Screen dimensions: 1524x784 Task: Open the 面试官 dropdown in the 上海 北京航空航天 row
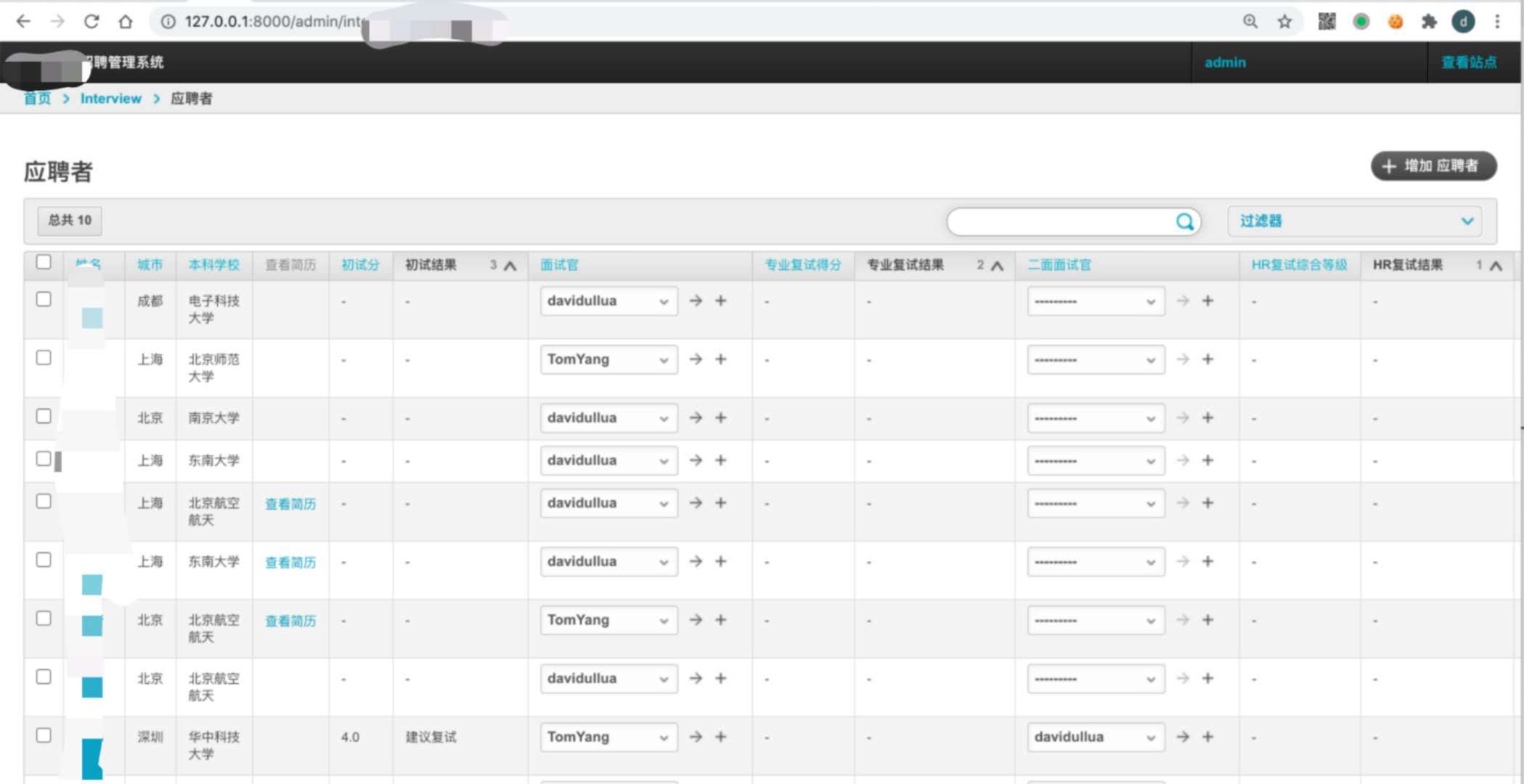click(x=608, y=504)
